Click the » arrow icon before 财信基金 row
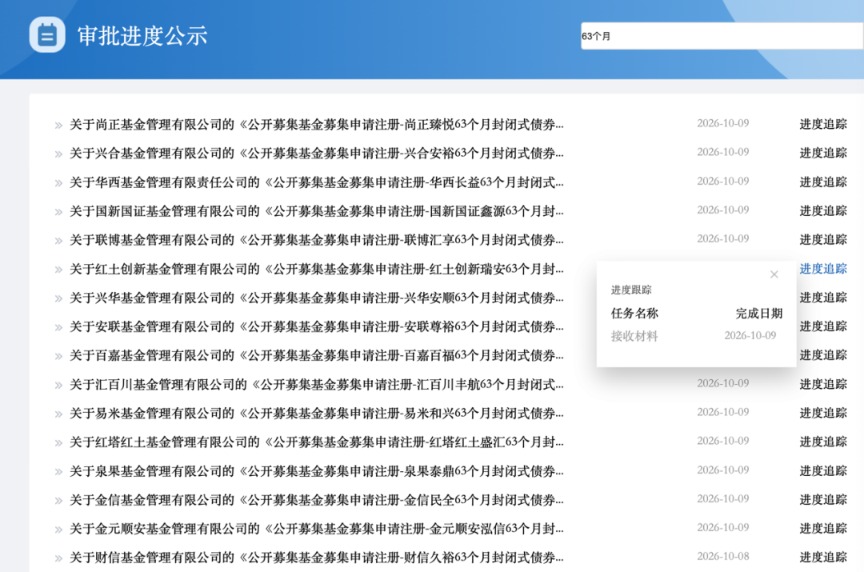The image size is (864, 572). [58, 559]
